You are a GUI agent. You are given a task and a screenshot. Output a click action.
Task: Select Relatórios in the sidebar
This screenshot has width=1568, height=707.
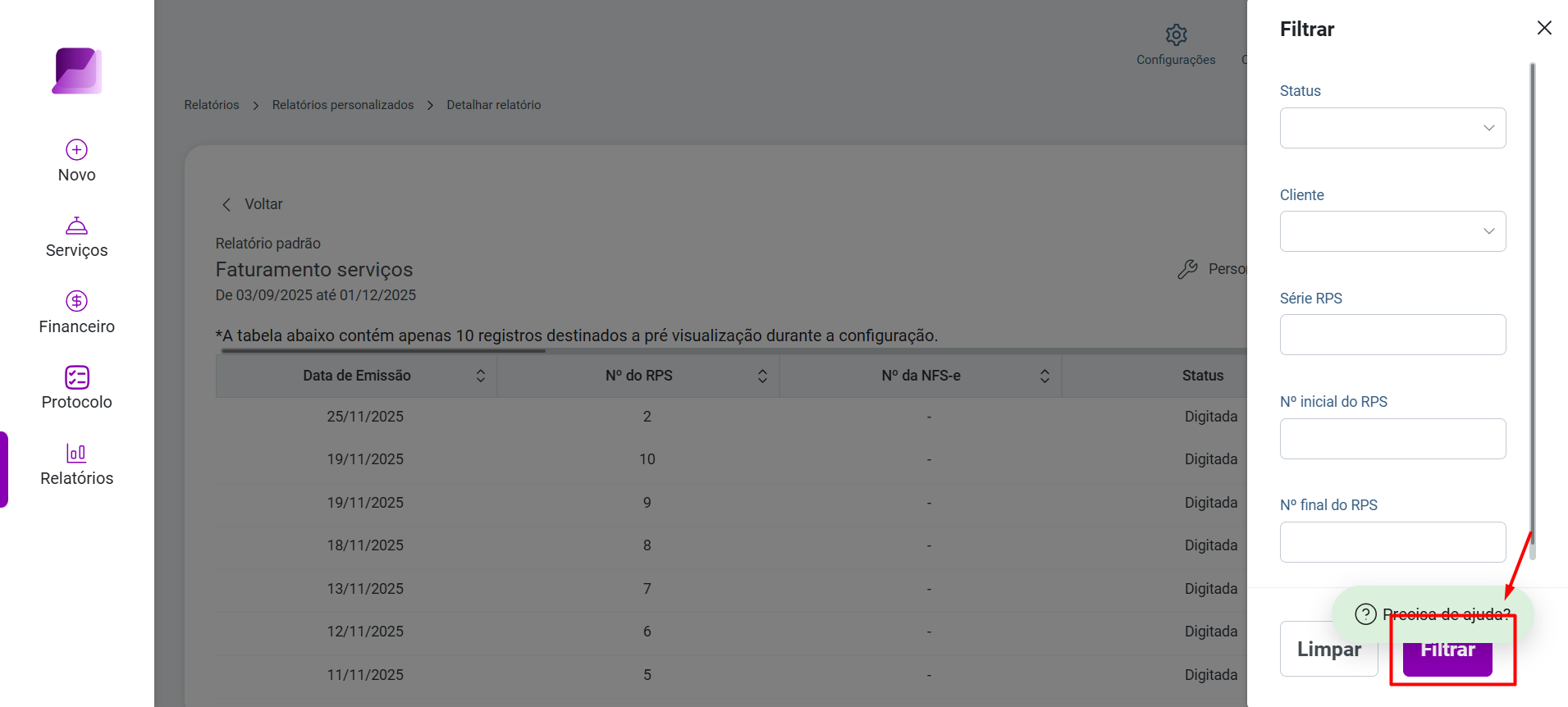point(77,478)
